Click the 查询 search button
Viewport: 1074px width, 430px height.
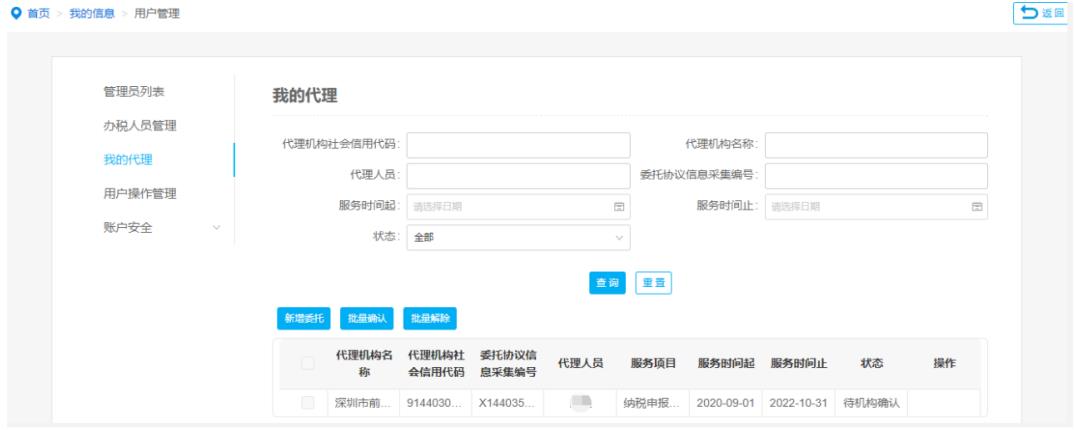coord(607,284)
